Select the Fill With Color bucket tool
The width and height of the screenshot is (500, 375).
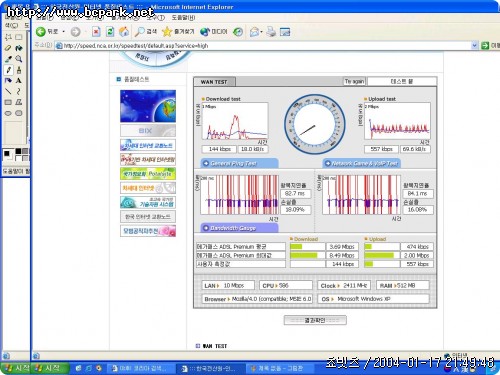coord(19,48)
